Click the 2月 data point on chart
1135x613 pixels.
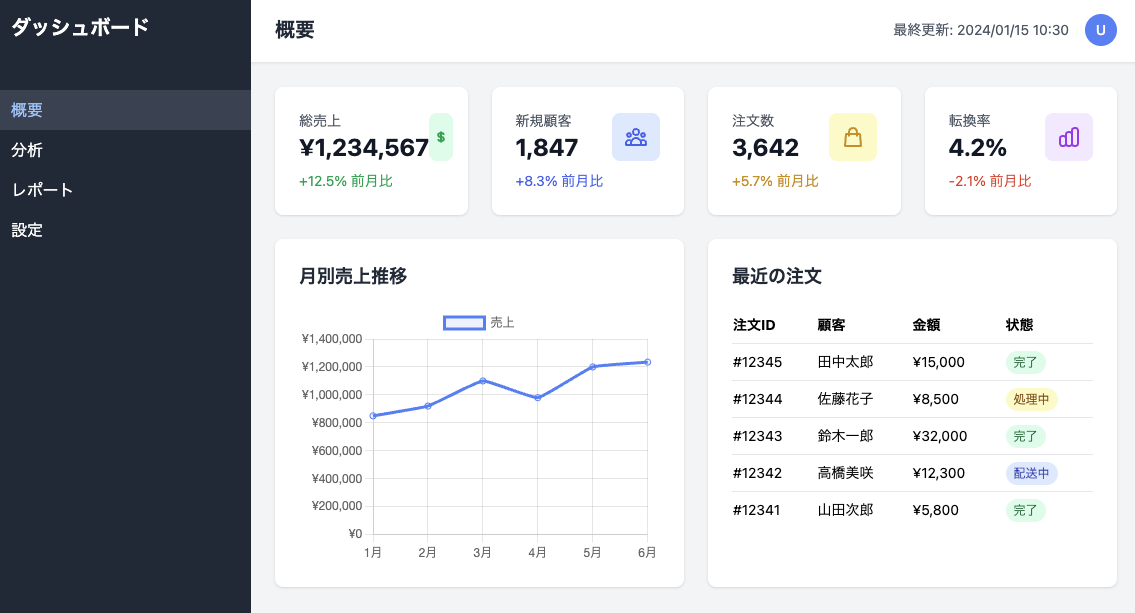(428, 406)
